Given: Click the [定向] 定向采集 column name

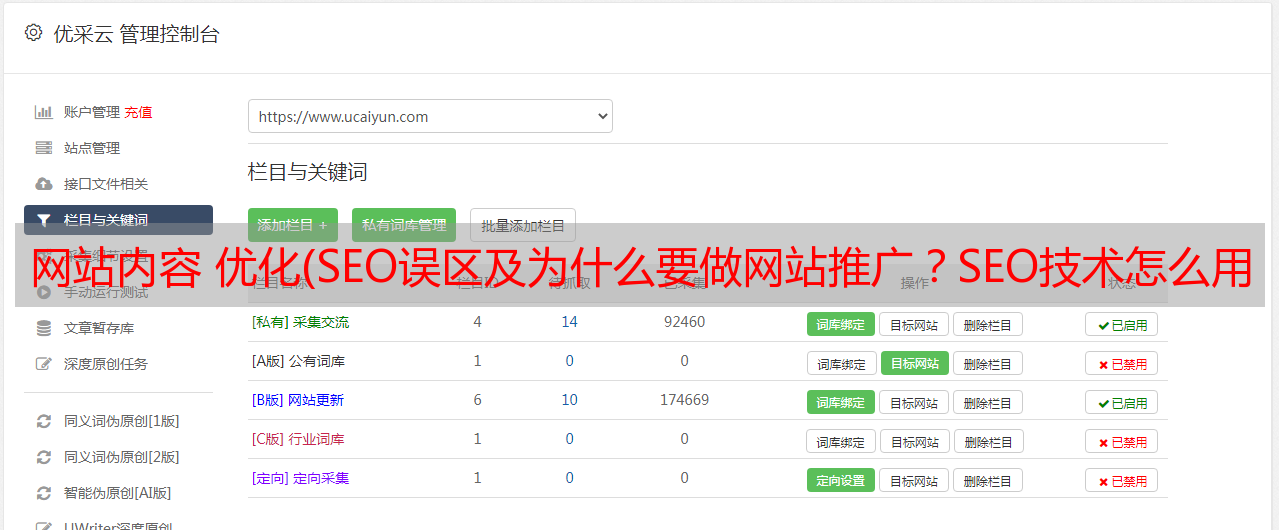Looking at the screenshot, I should click(x=300, y=478).
